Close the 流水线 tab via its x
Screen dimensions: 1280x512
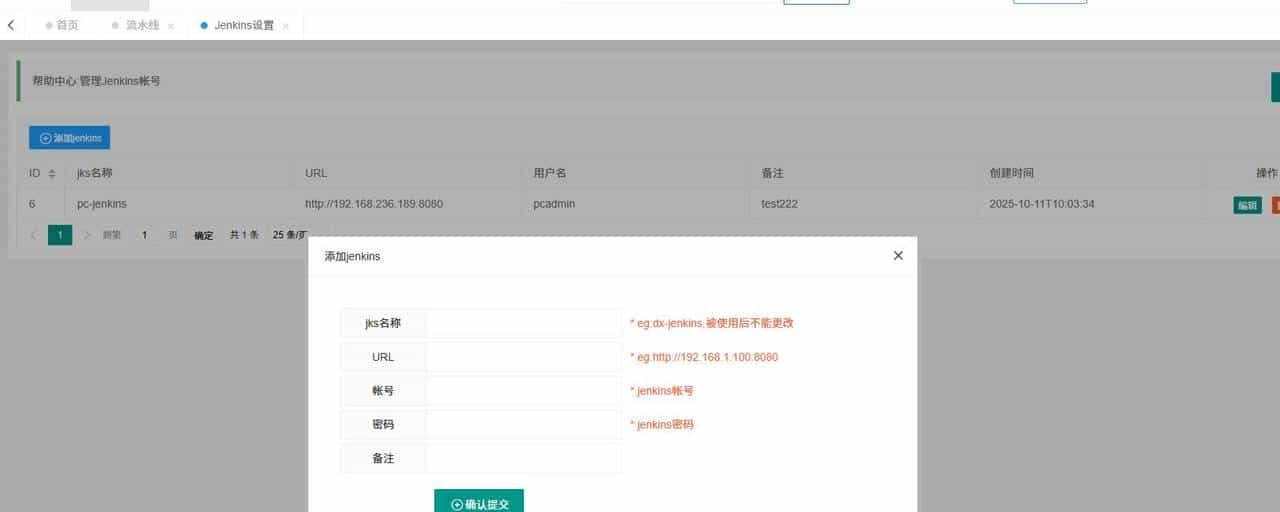pyautogui.click(x=171, y=26)
